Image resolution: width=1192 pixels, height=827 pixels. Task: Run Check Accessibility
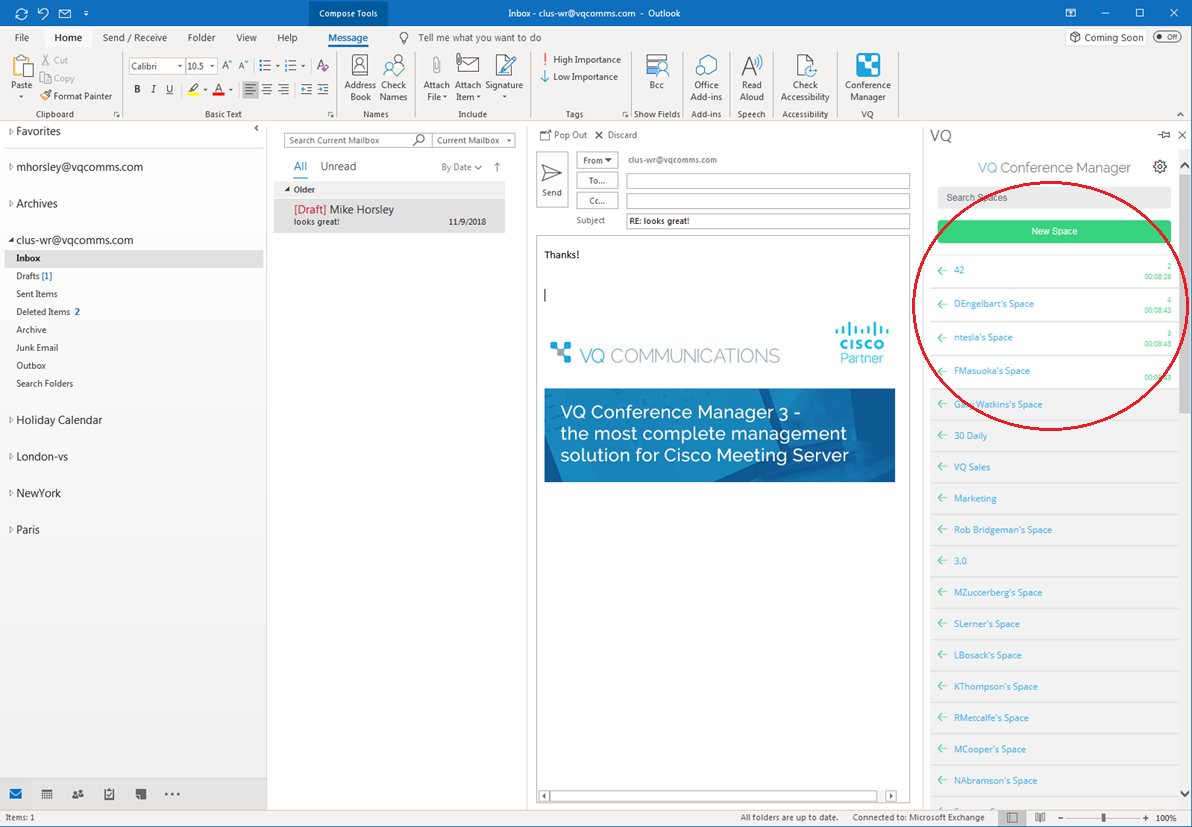[x=805, y=78]
